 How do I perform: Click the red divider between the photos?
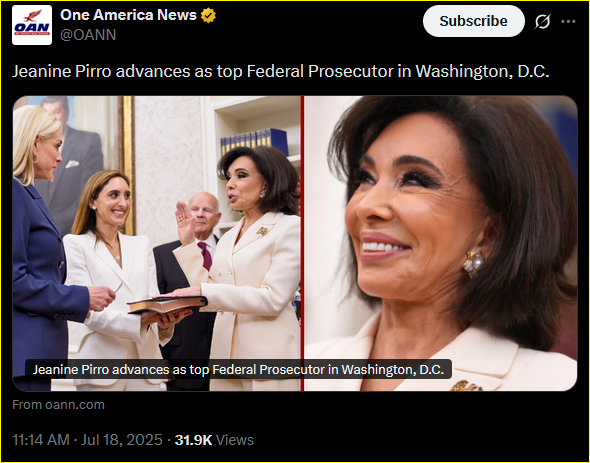(x=303, y=243)
